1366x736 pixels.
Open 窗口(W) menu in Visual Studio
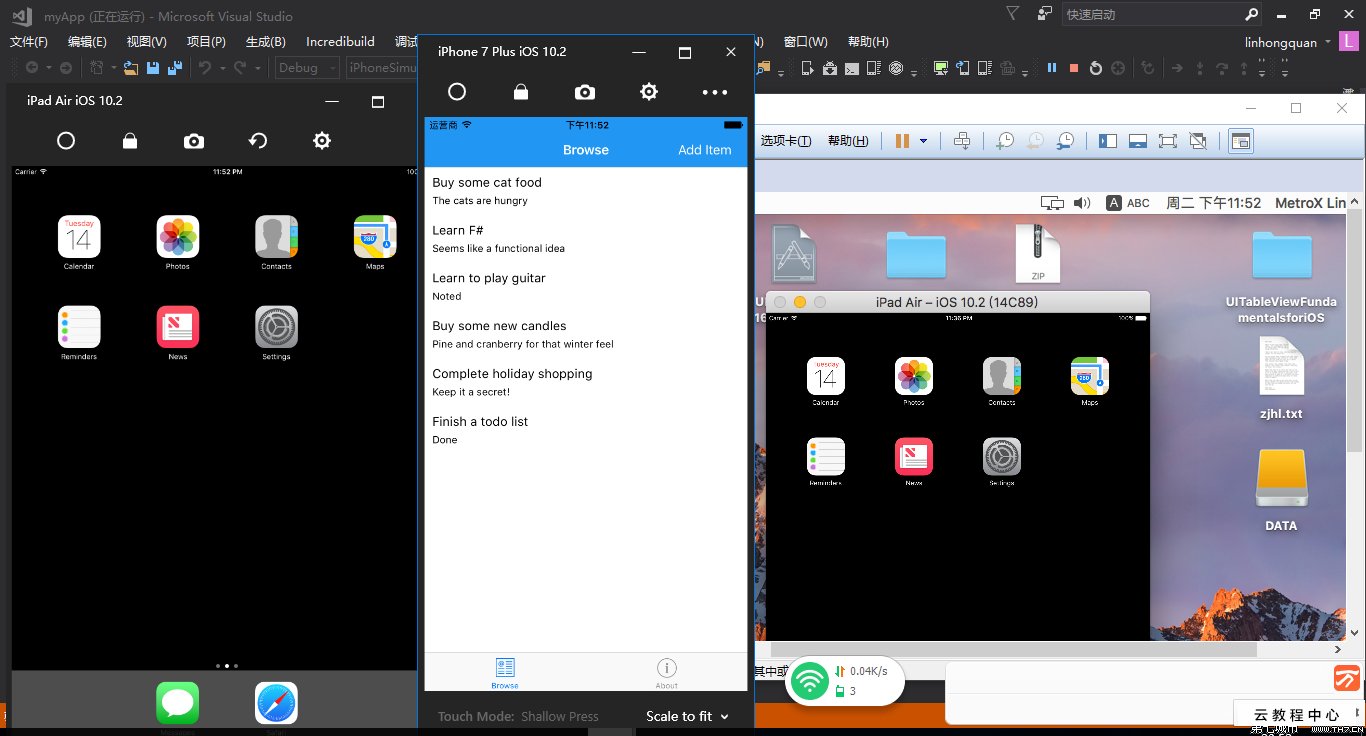coord(805,42)
